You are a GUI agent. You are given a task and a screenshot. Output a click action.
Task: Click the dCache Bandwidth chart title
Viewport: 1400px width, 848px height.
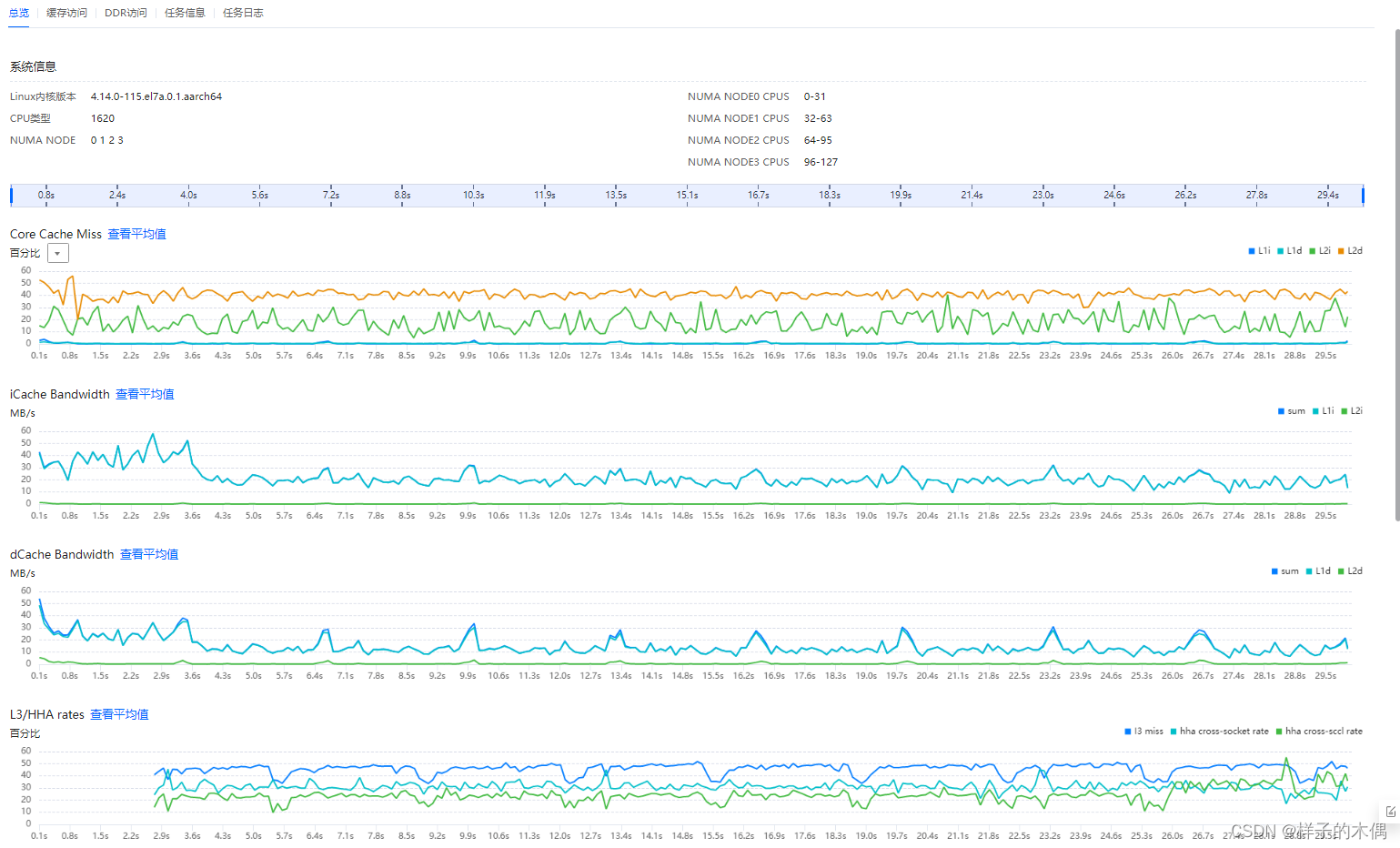(62, 554)
